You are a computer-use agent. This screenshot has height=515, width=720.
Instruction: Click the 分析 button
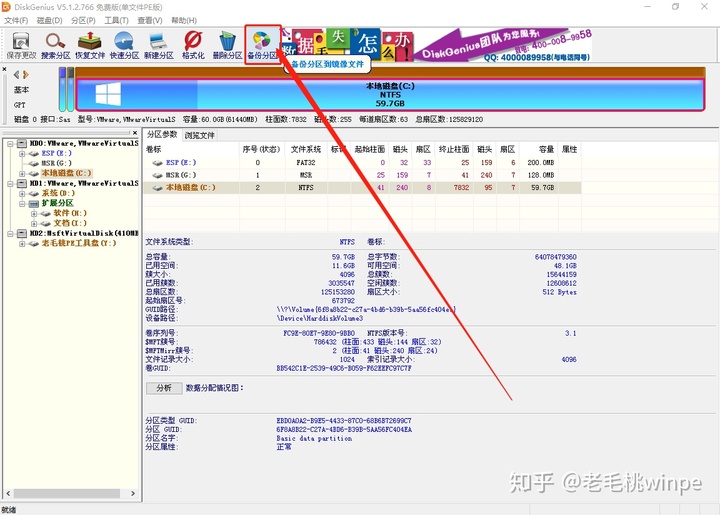coord(164,388)
